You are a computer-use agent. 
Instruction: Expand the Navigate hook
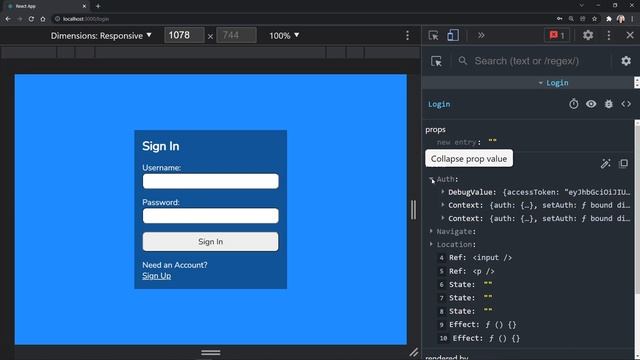click(x=431, y=231)
